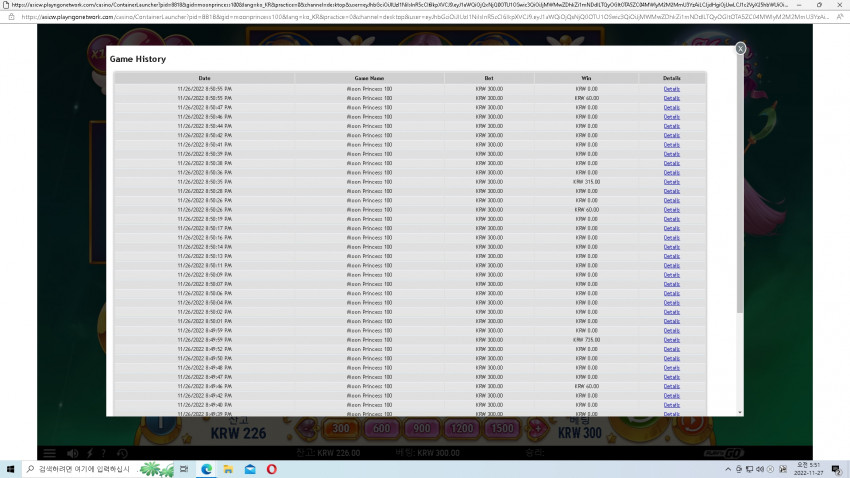Select the 11/26/2022 8:50:16 PM date cell
The image size is (850, 478).
coord(204,237)
